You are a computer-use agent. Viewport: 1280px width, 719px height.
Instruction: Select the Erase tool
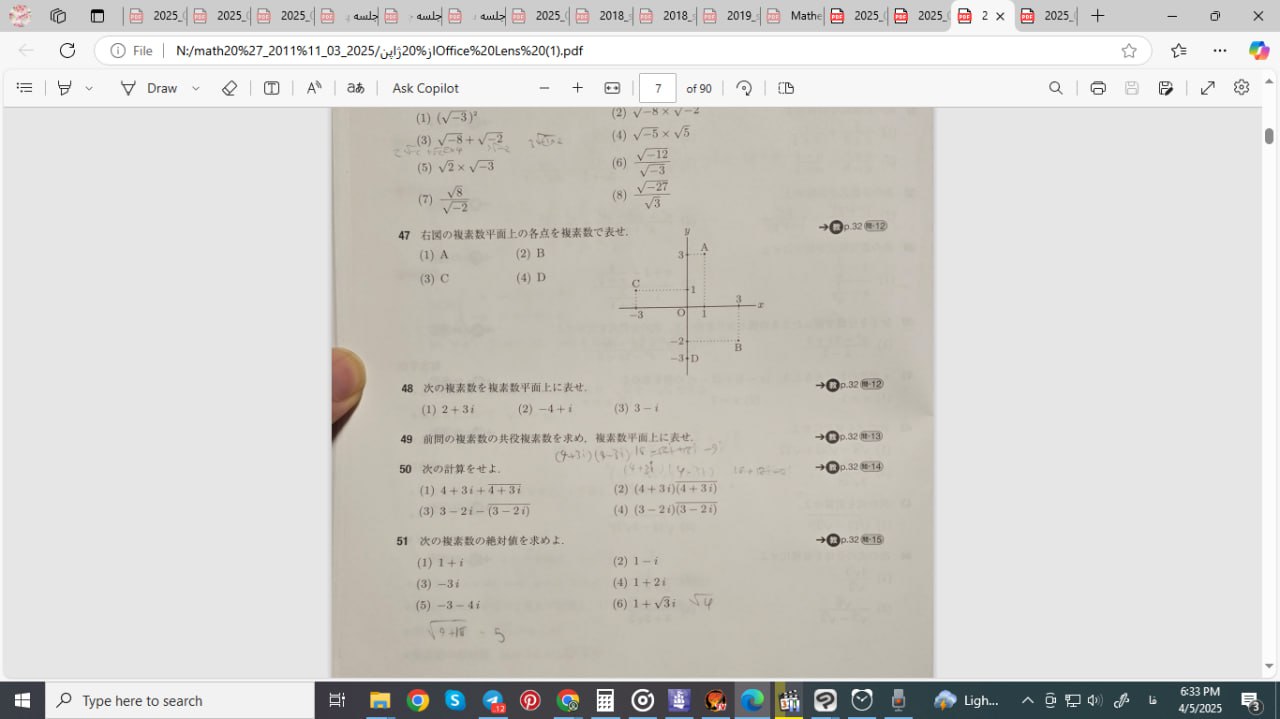click(229, 88)
